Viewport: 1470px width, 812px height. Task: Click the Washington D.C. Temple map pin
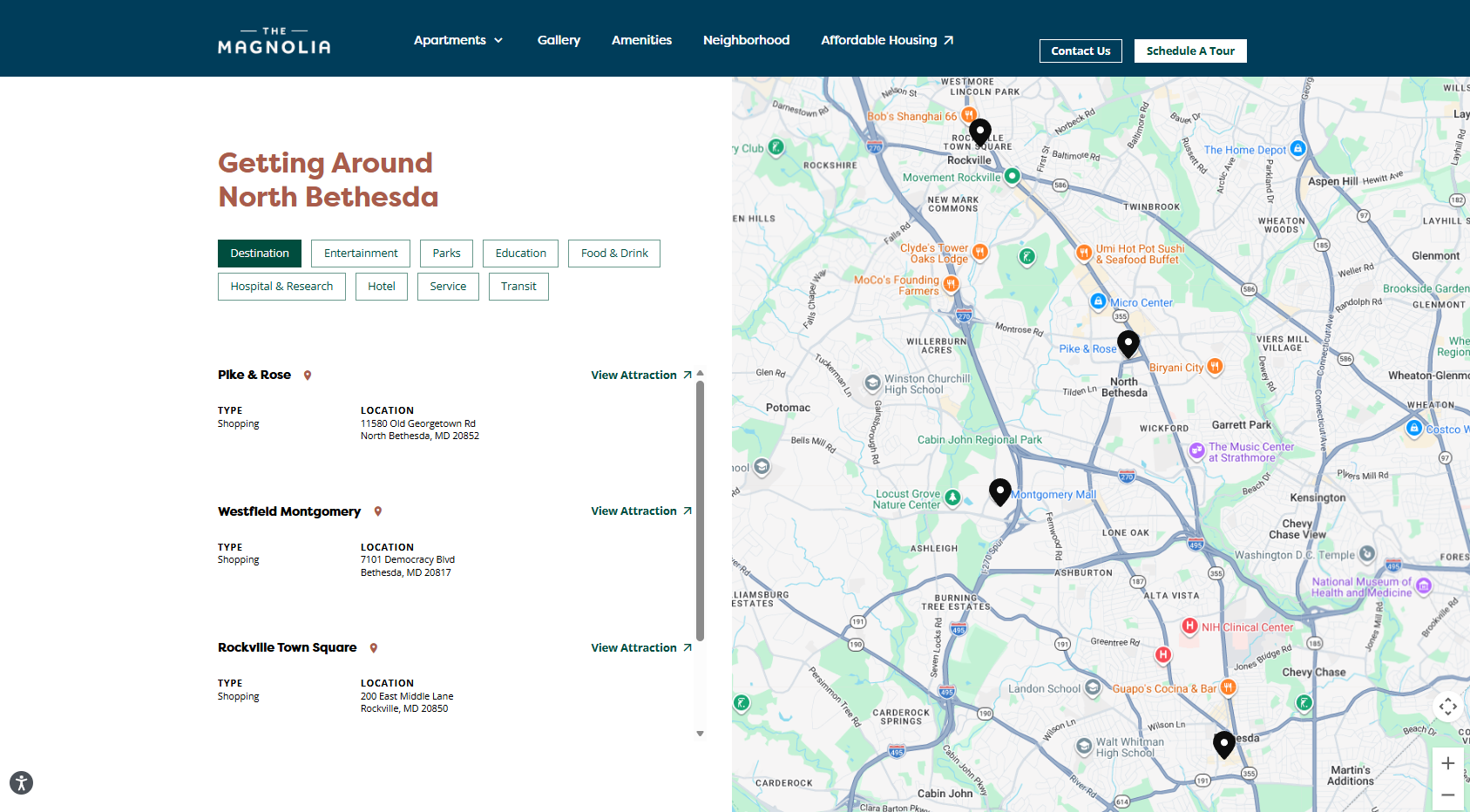[x=1367, y=553]
